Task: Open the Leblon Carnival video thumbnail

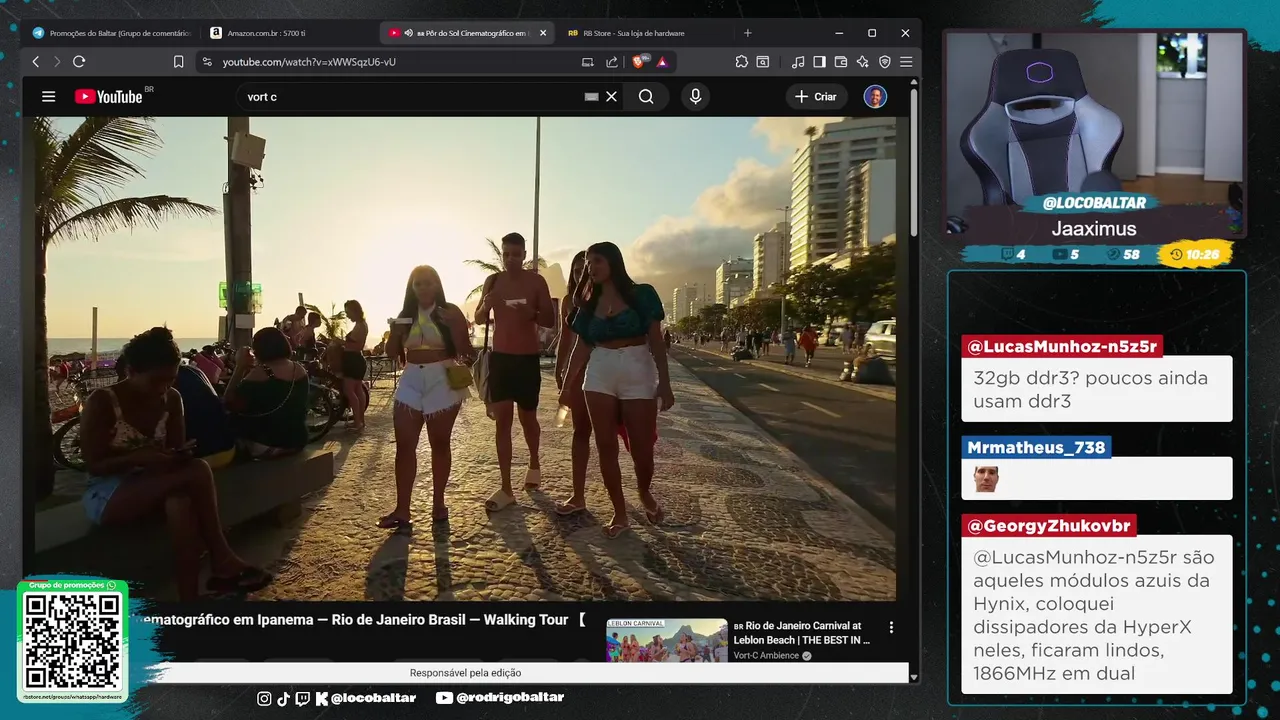Action: pyautogui.click(x=666, y=641)
